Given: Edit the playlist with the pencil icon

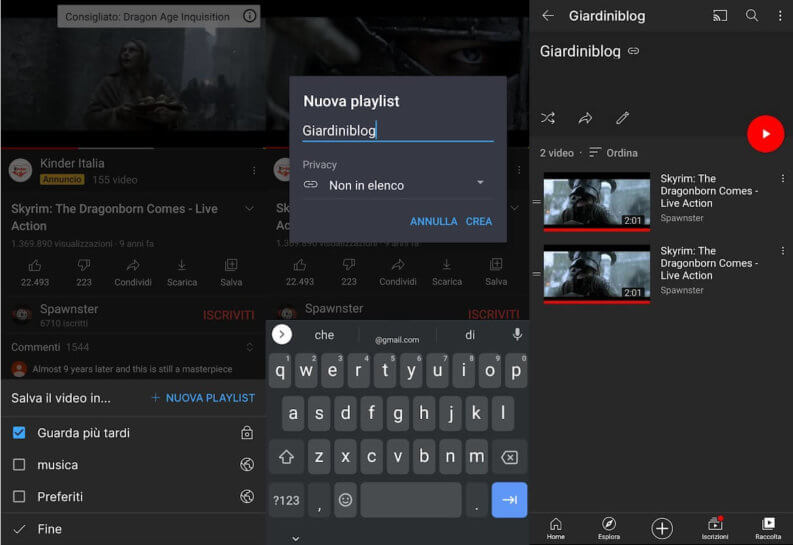Looking at the screenshot, I should point(622,118).
